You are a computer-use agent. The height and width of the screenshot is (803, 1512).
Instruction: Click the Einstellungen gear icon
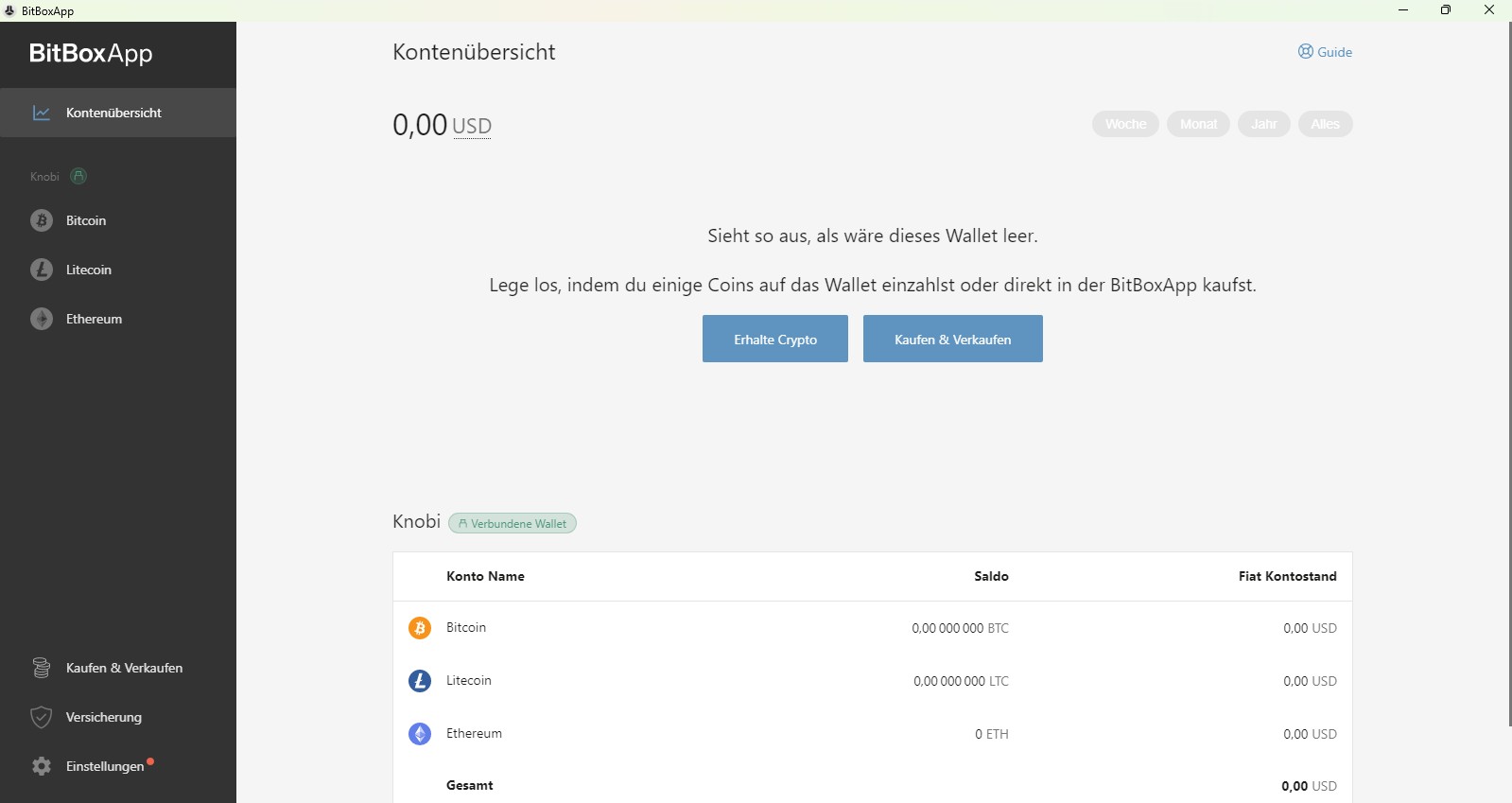[42, 766]
